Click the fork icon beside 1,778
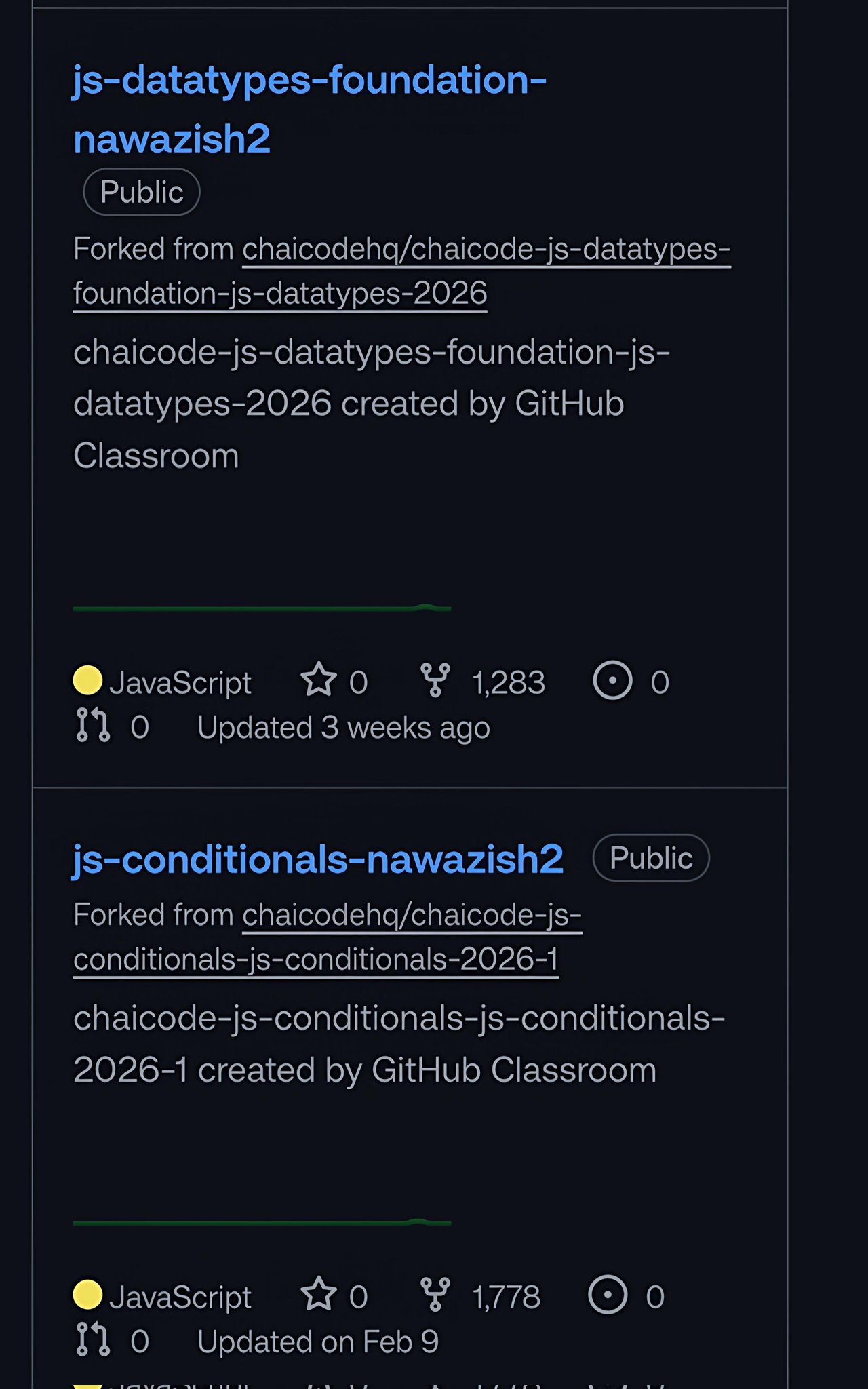The image size is (868, 1389). click(x=435, y=1295)
